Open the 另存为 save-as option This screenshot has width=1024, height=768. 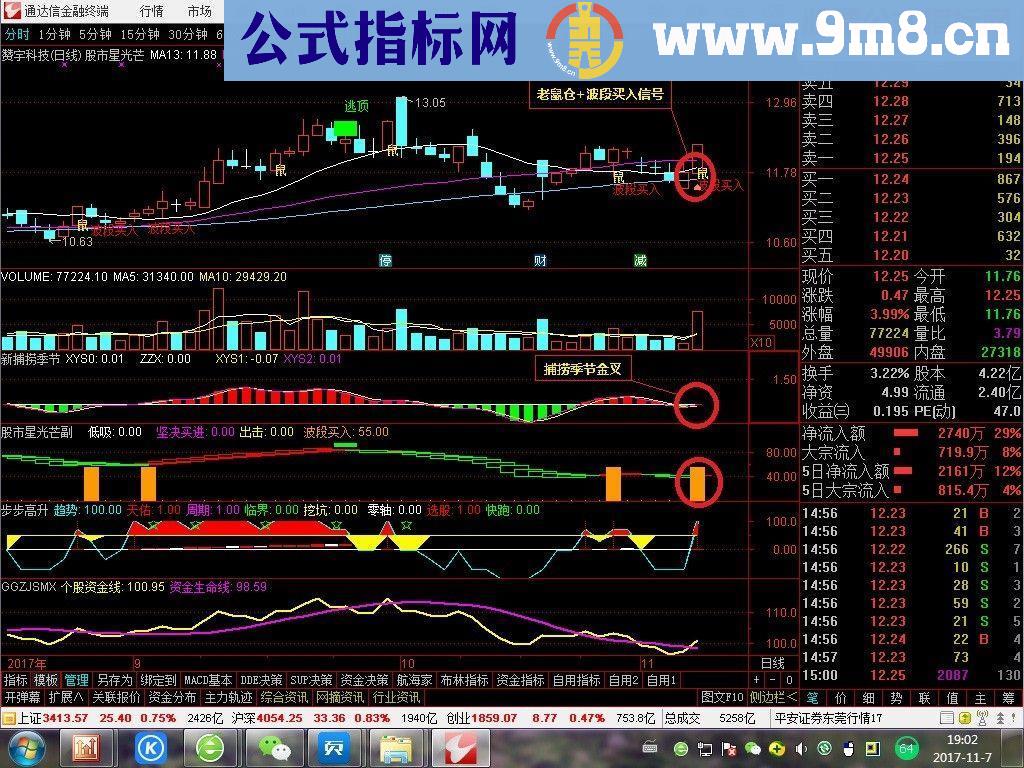pos(113,680)
